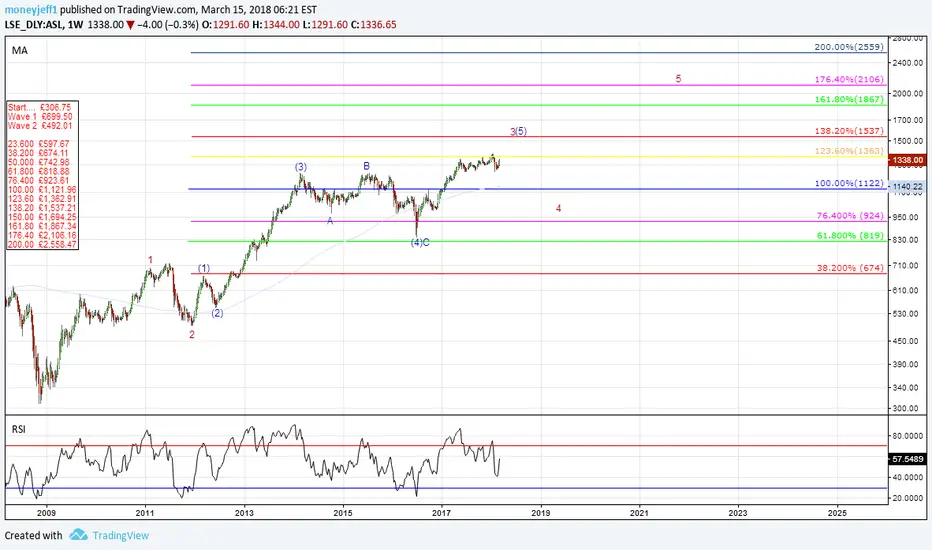This screenshot has width=932, height=550.
Task: Click the 100.00%(1122) Fibonacci label
Action: point(849,183)
